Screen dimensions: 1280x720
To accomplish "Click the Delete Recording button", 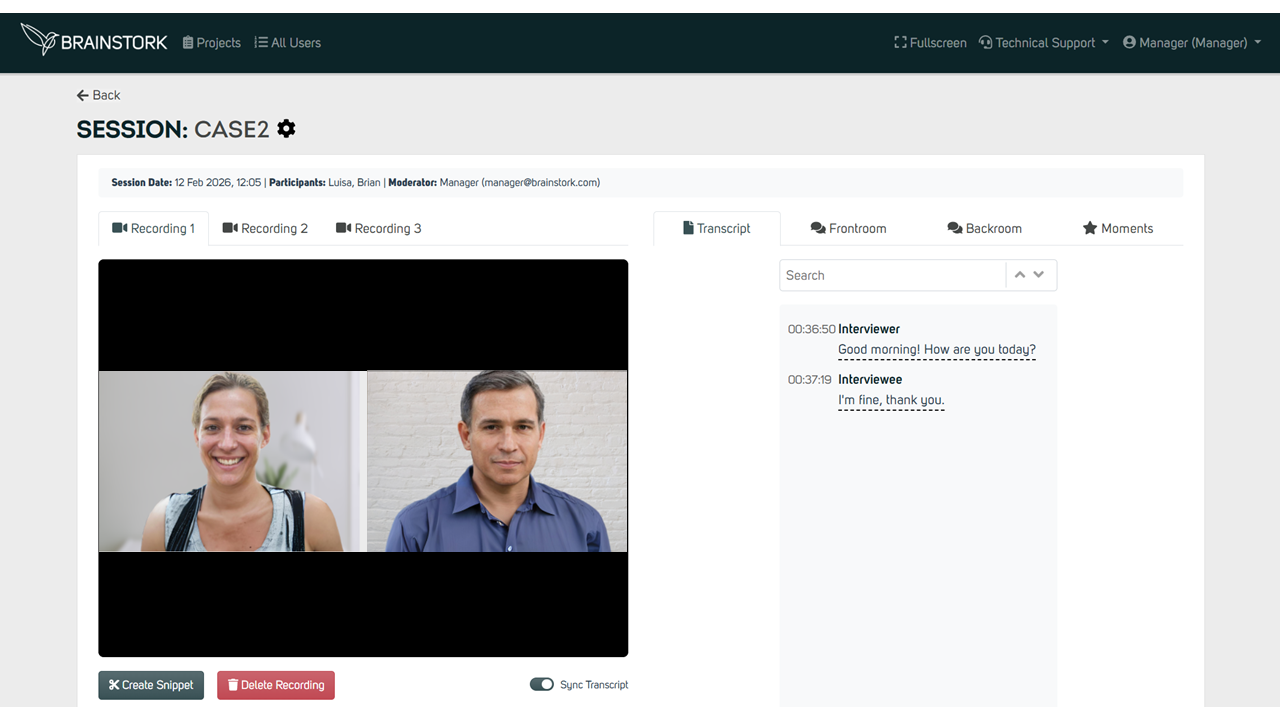I will coord(276,685).
